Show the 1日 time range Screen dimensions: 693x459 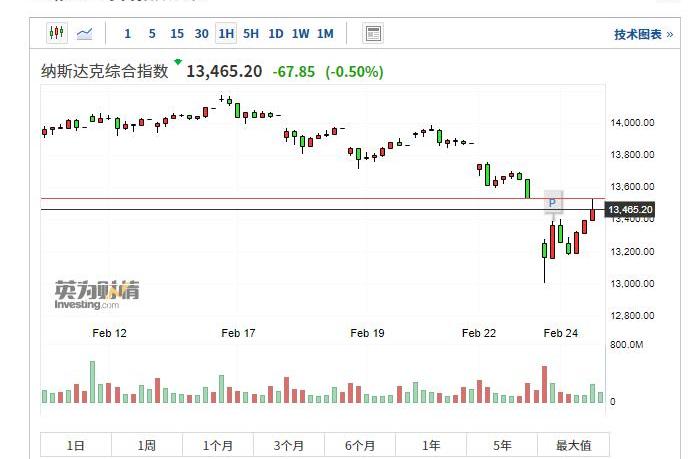coord(75,446)
